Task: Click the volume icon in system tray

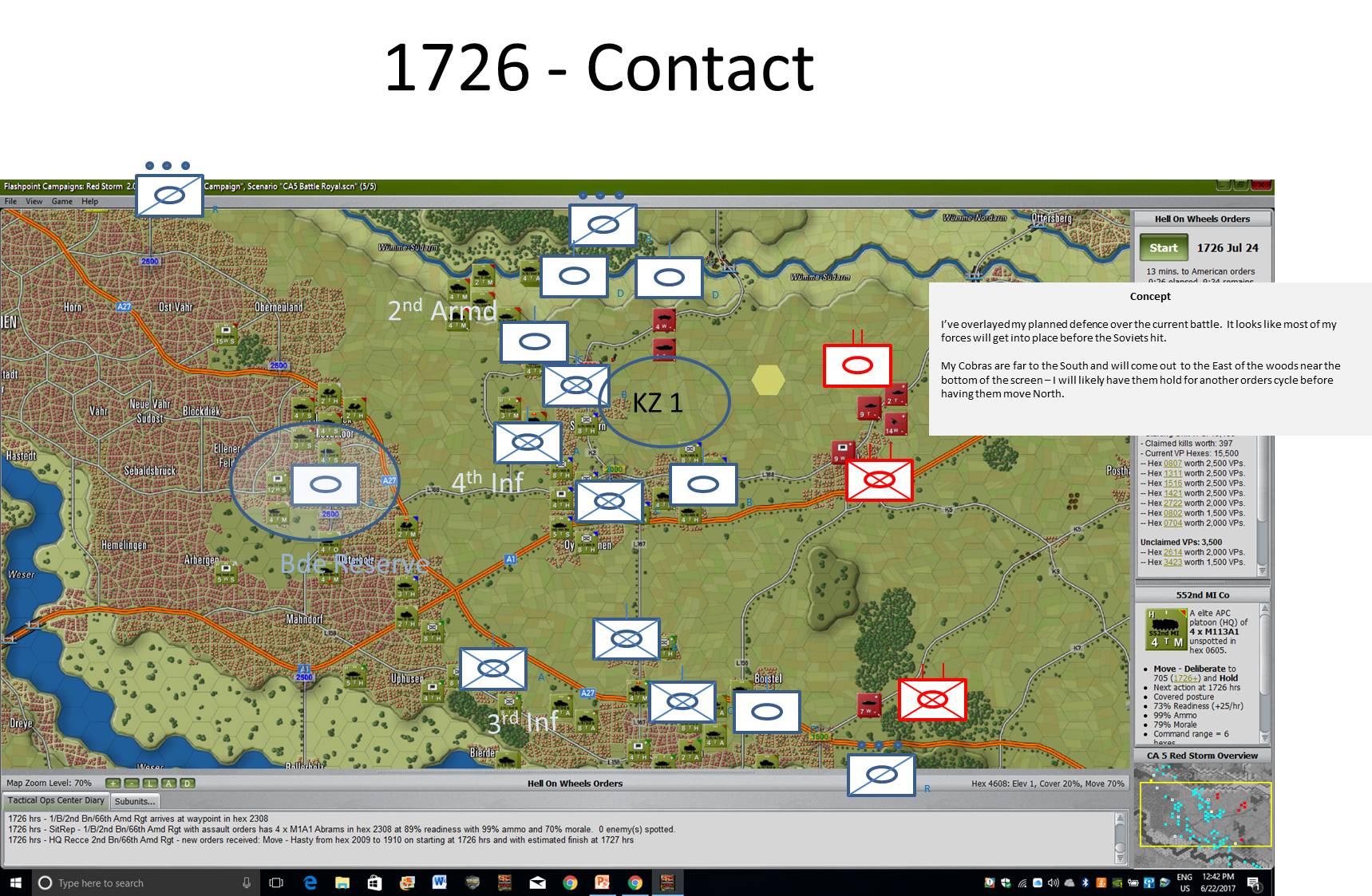Action: (1054, 882)
